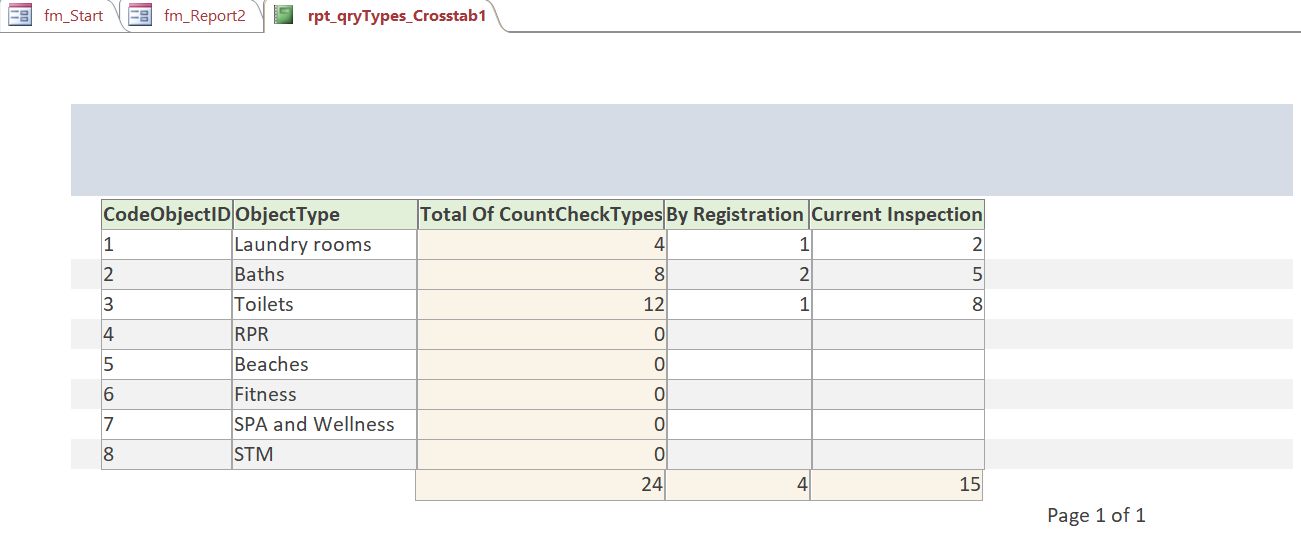Click the fm_Start form tab icon
Viewport: 1301px width, 551px height.
20,15
